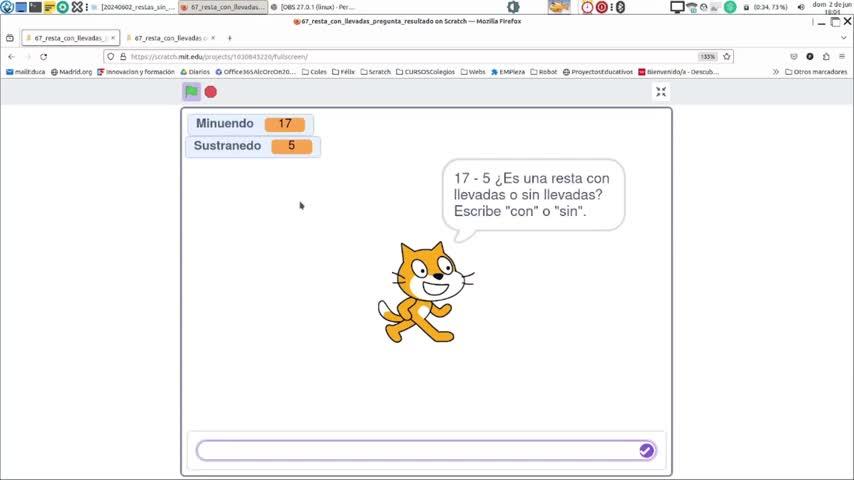Switch to the first 67_resta_con_llevadas tab
Image resolution: width=854 pixels, height=480 pixels.
coord(71,38)
